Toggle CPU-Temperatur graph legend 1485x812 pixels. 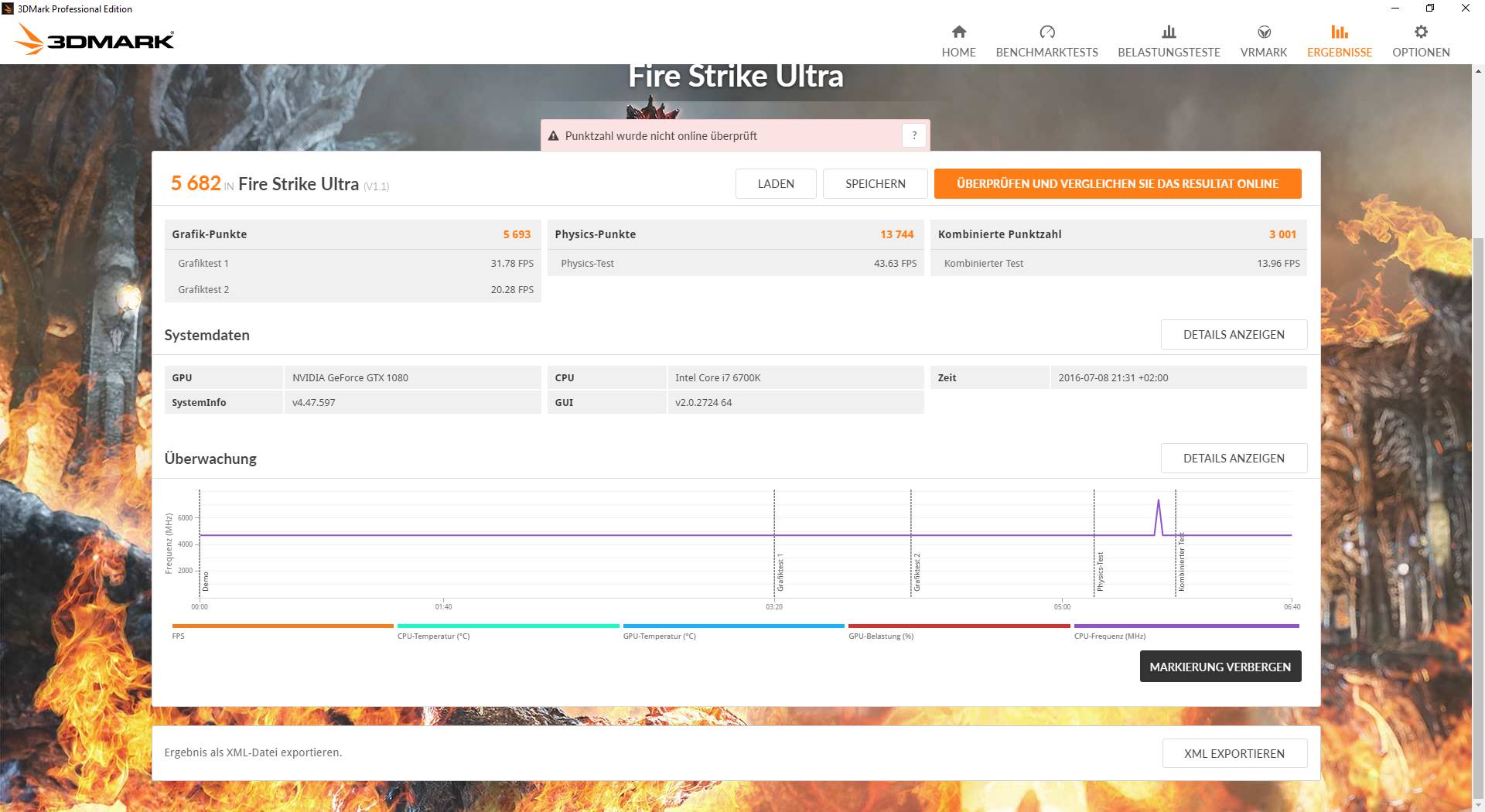coord(507,626)
